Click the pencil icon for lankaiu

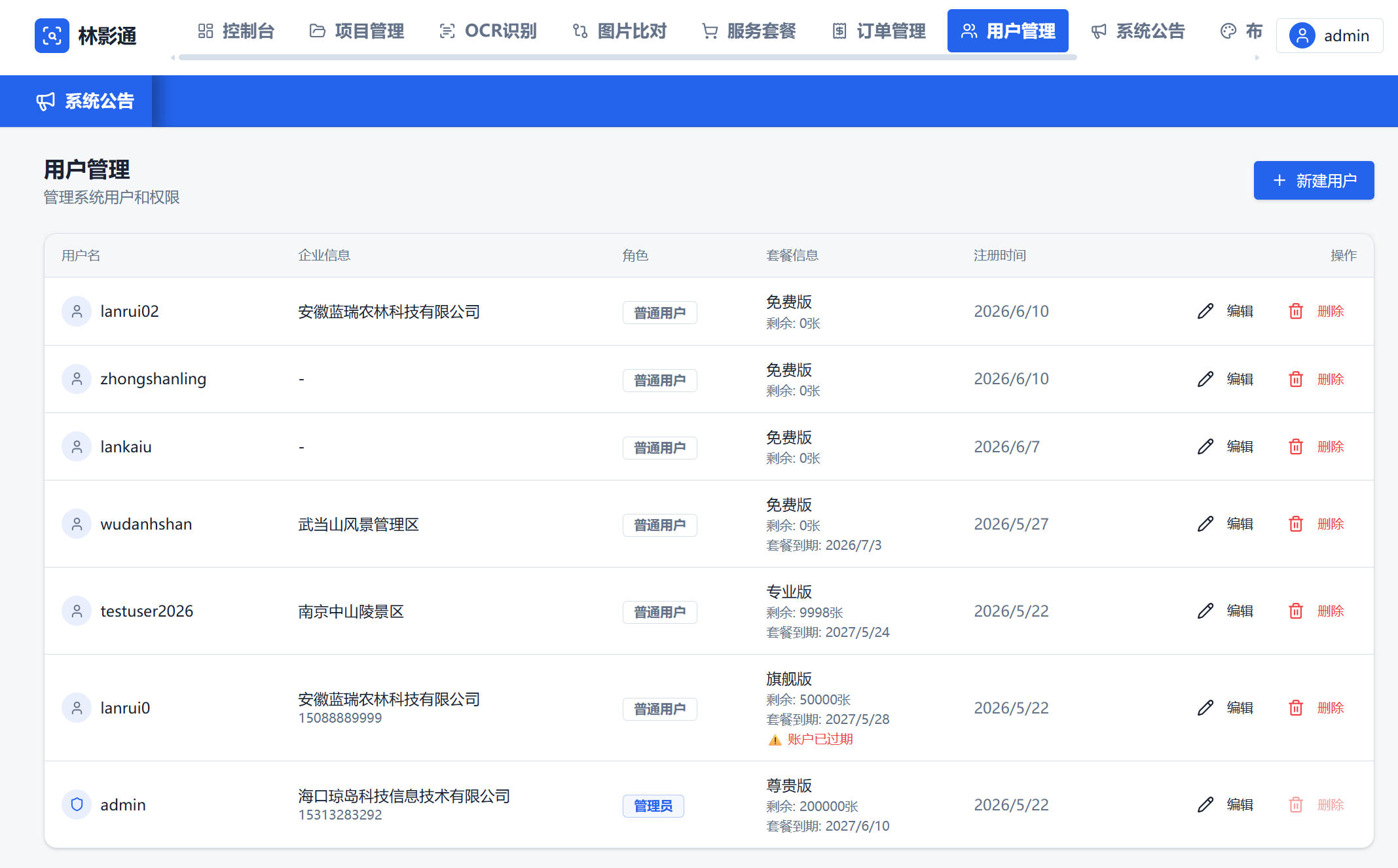[1205, 446]
